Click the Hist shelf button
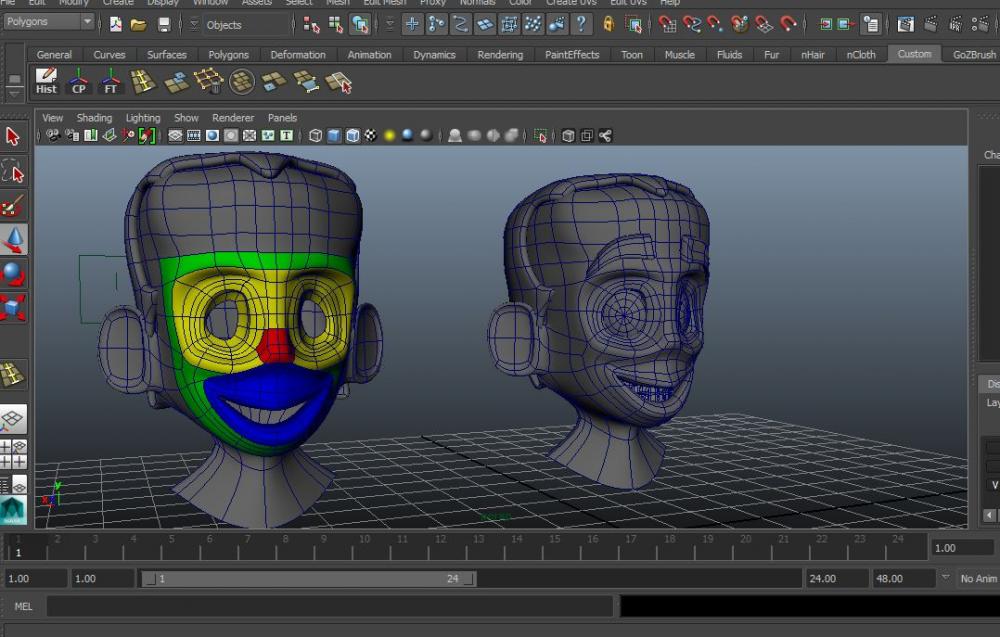 click(x=46, y=81)
